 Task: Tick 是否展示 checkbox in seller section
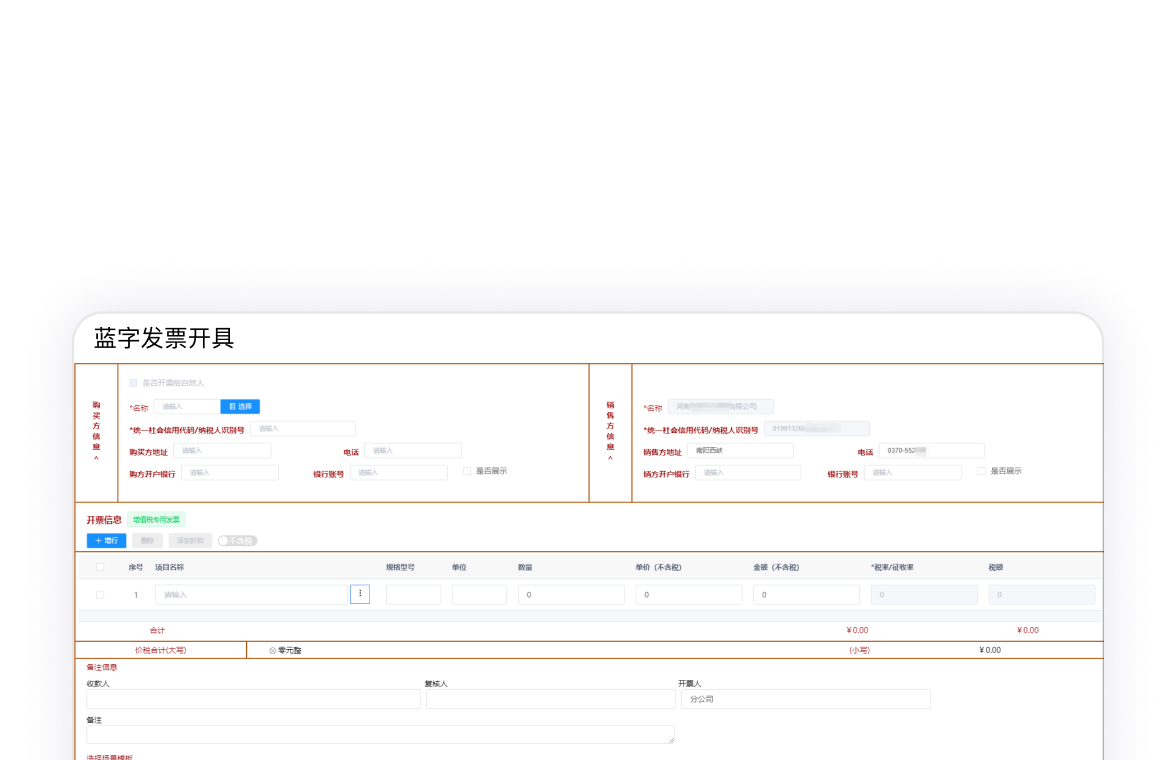coord(982,471)
